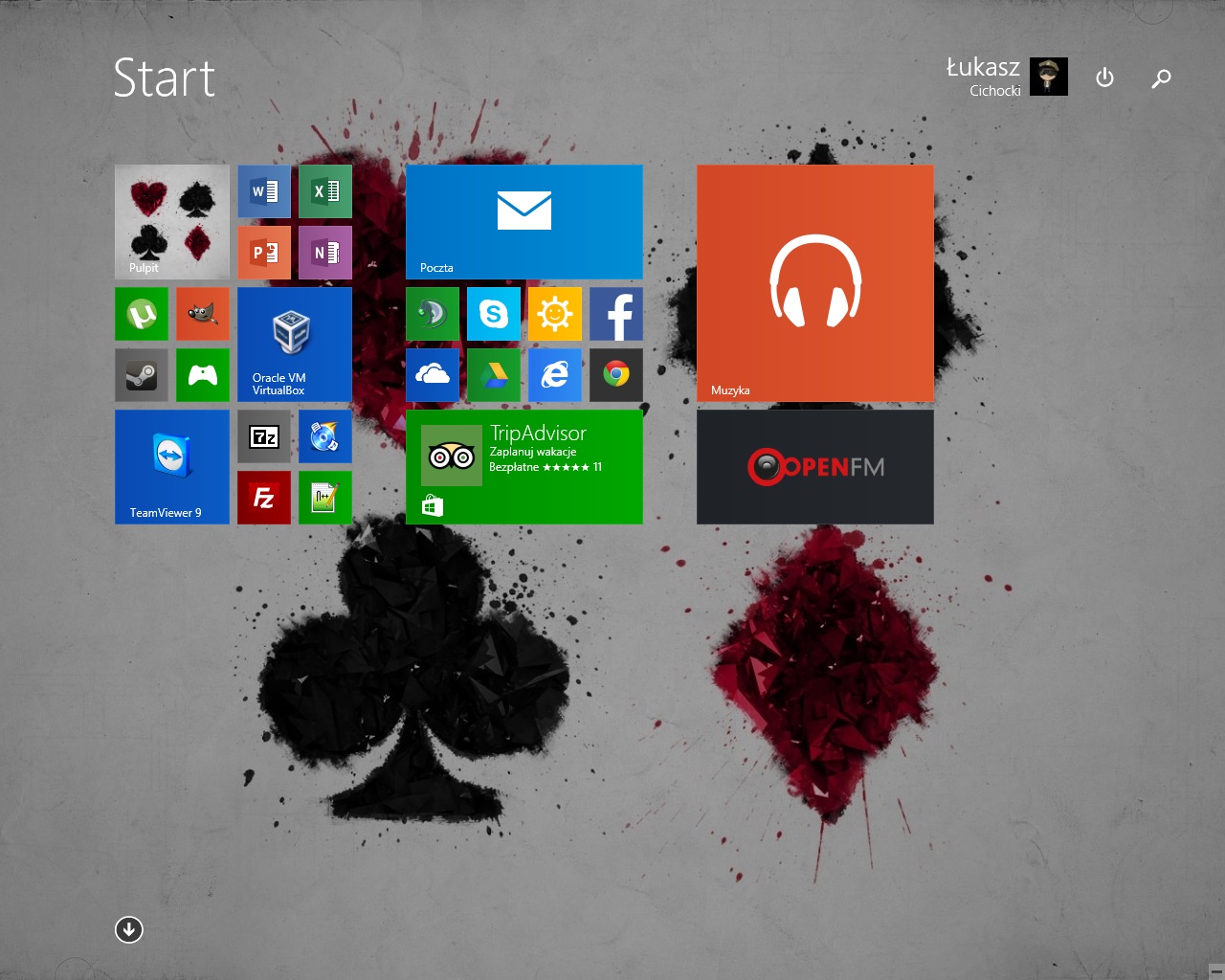Viewport: 1225px width, 980px height.
Task: Launch Excel from its green tile
Action: 325,191
